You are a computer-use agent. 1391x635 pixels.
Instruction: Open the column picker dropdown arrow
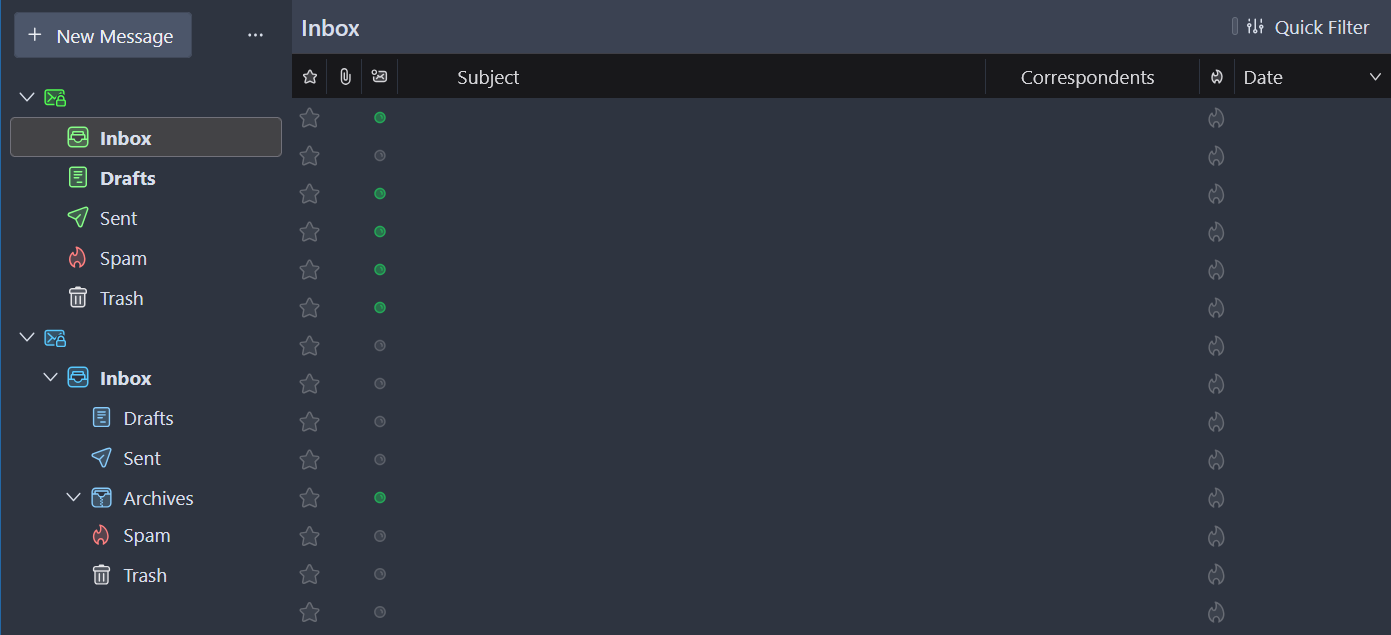coord(1375,77)
